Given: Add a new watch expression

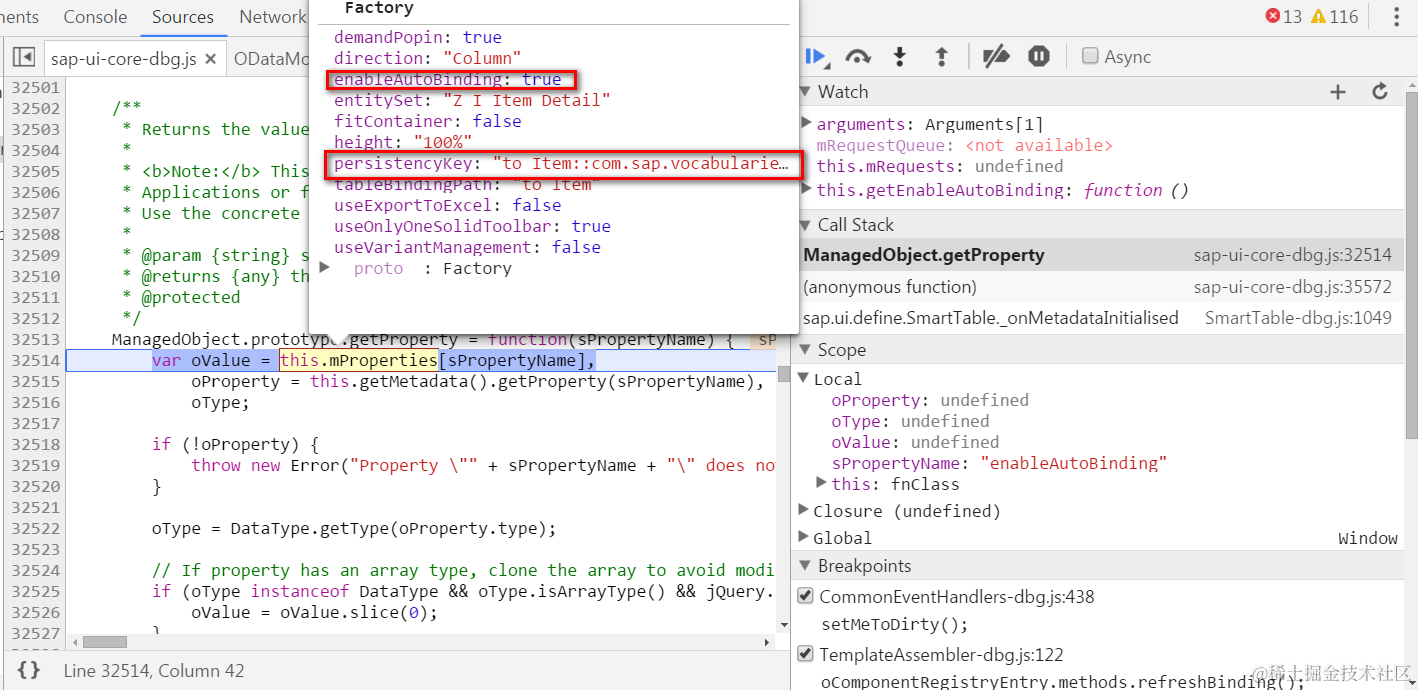Looking at the screenshot, I should (x=1338, y=92).
